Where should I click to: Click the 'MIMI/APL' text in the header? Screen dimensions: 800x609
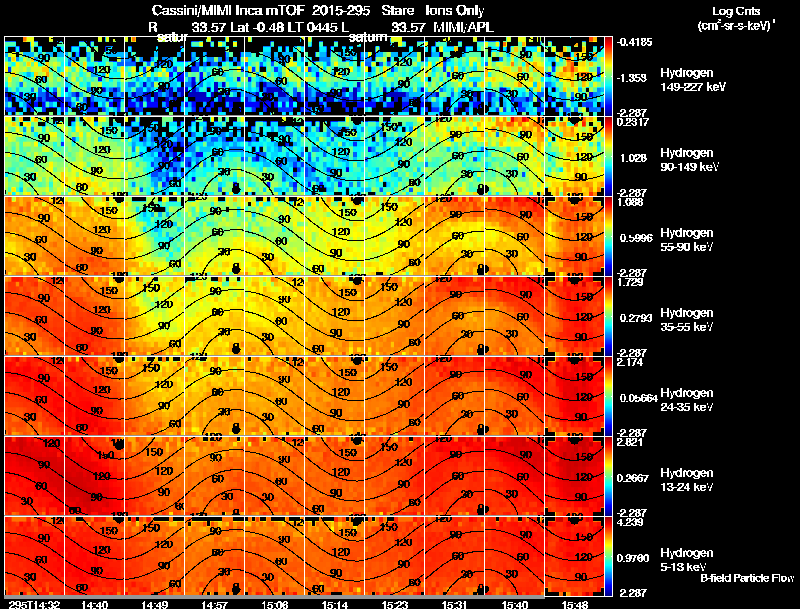463,27
